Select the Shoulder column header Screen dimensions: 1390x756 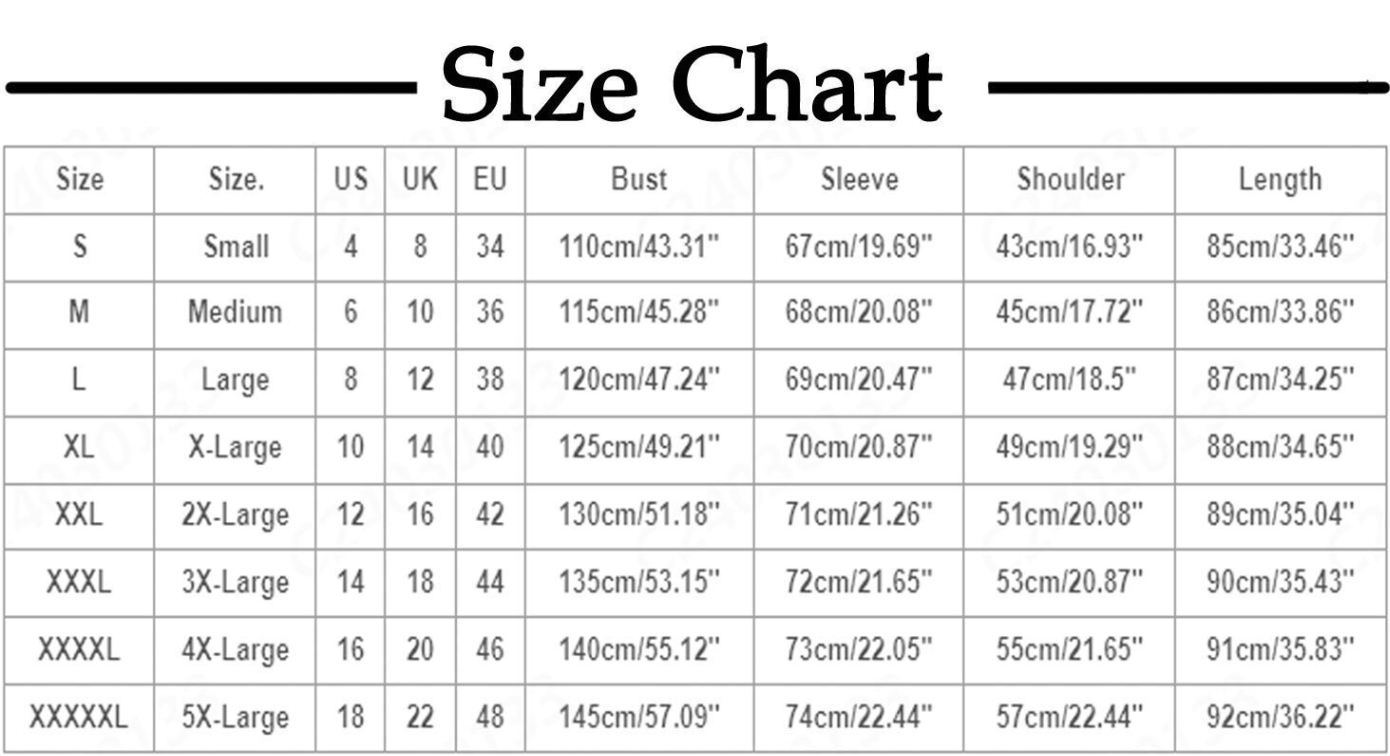pos(1070,179)
